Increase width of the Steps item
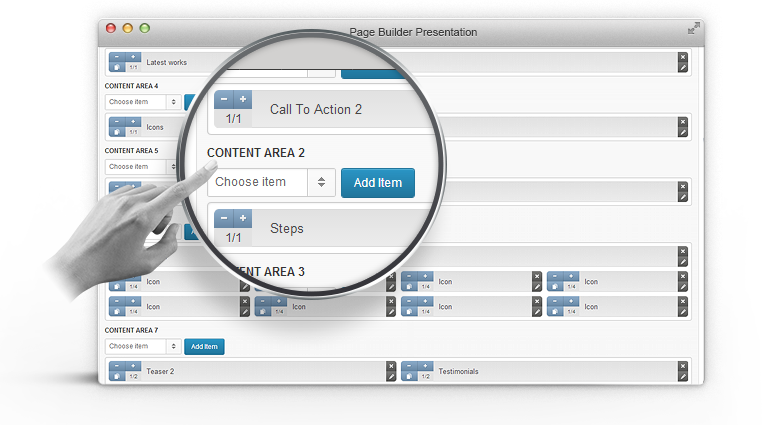 point(243,218)
